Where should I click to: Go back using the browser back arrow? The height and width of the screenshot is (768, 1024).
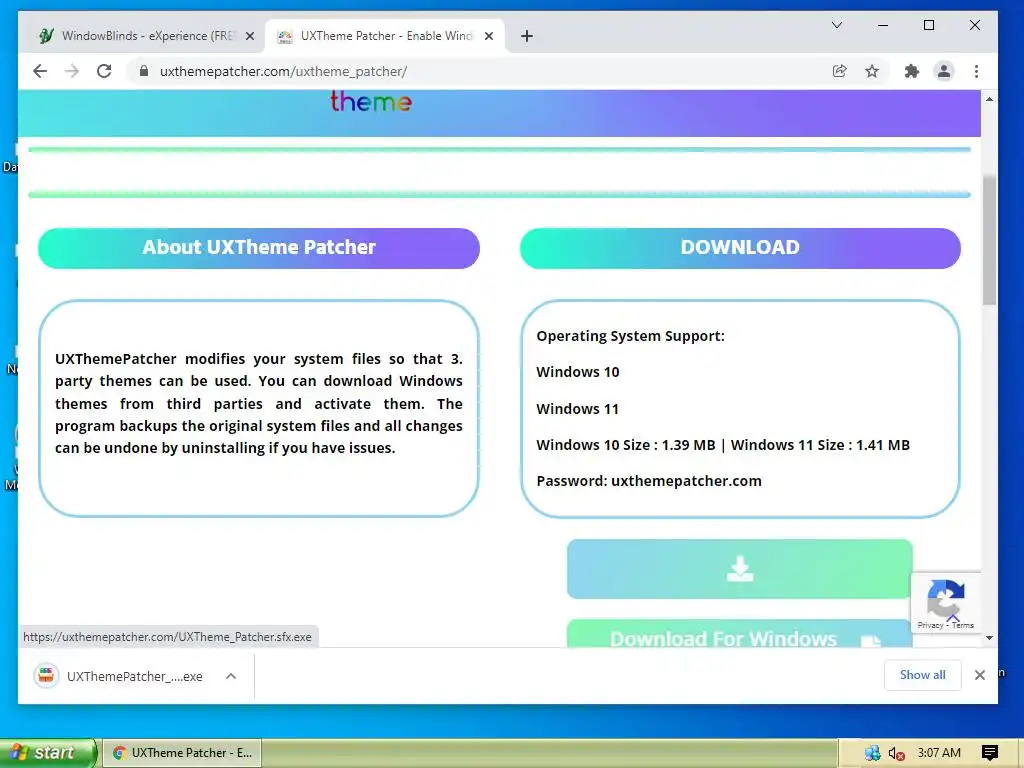tap(40, 71)
